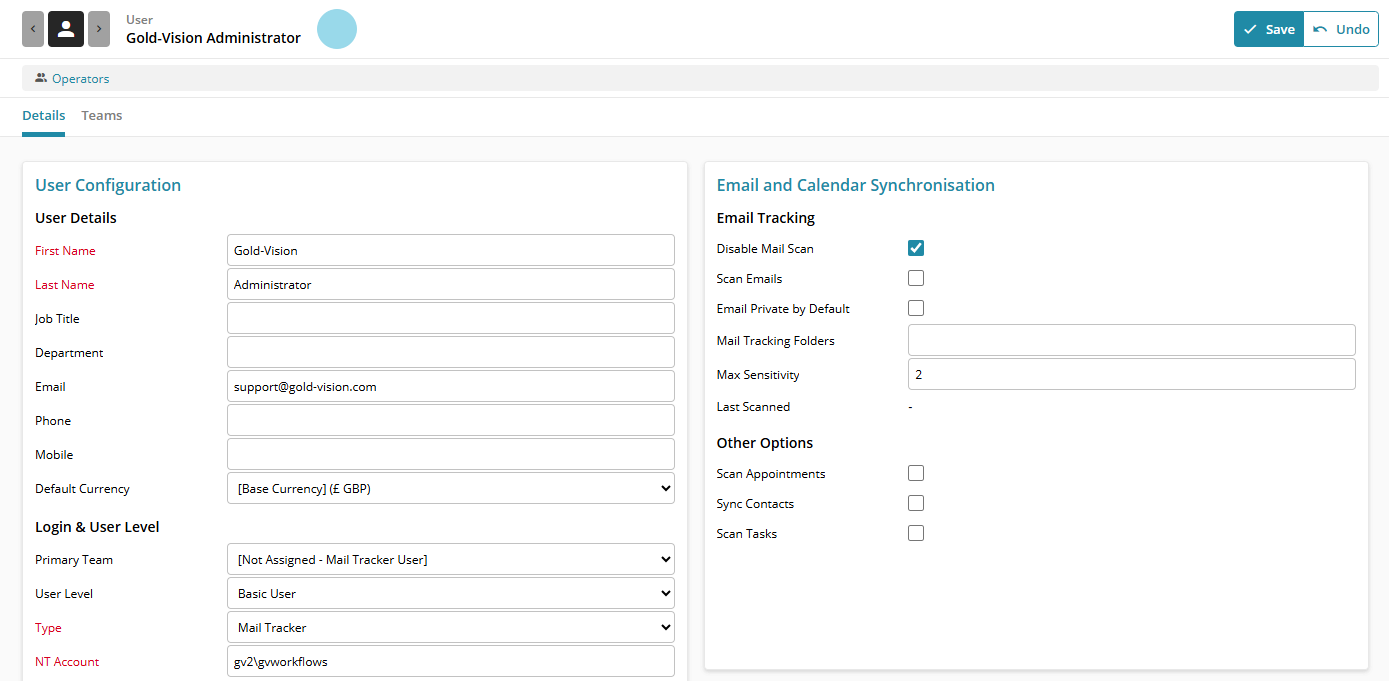Click the previous record arrow icon
Image resolution: width=1389 pixels, height=681 pixels.
(33, 29)
